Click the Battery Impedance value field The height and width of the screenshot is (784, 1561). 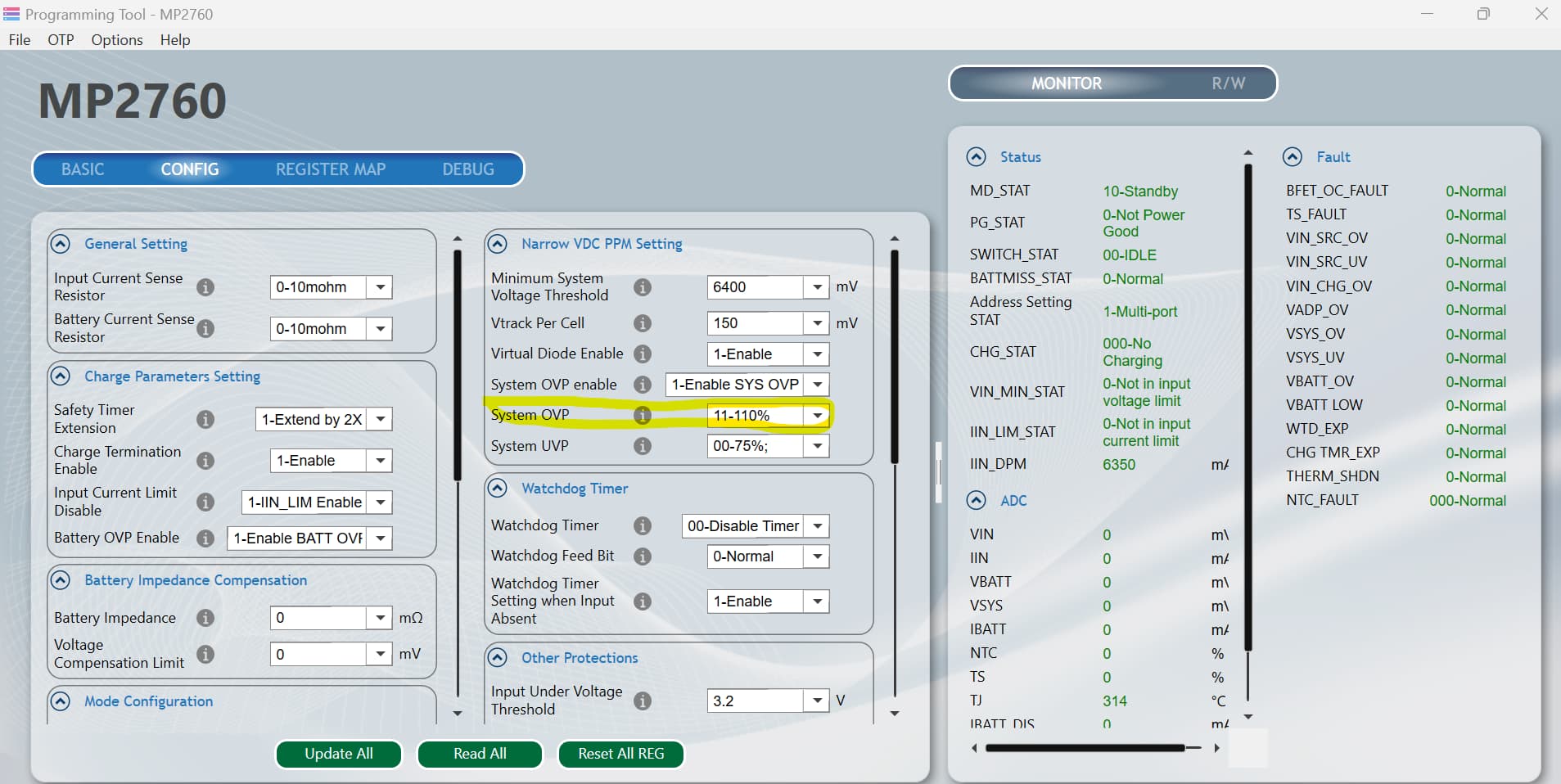[x=318, y=618]
